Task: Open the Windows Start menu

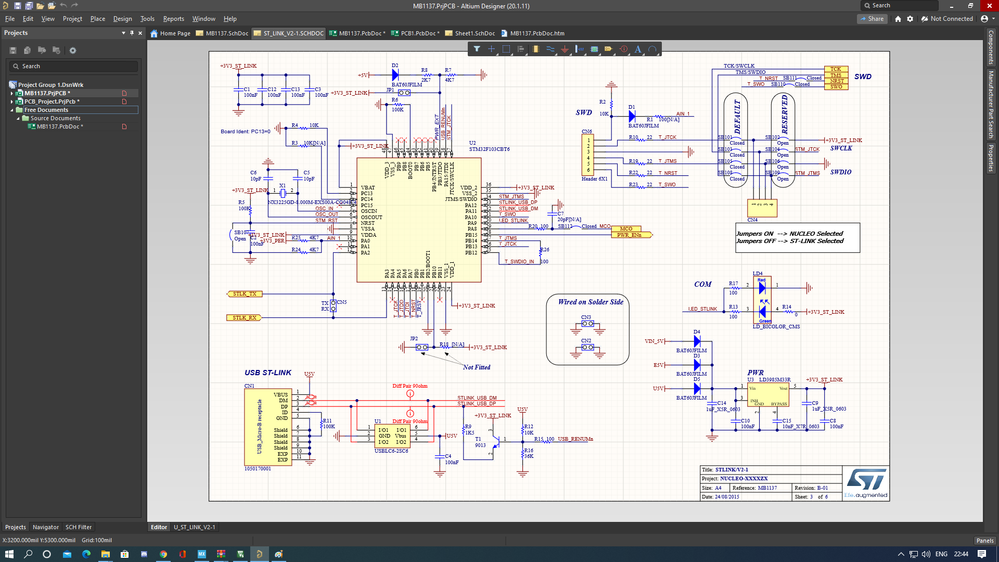Action: (x=9, y=554)
